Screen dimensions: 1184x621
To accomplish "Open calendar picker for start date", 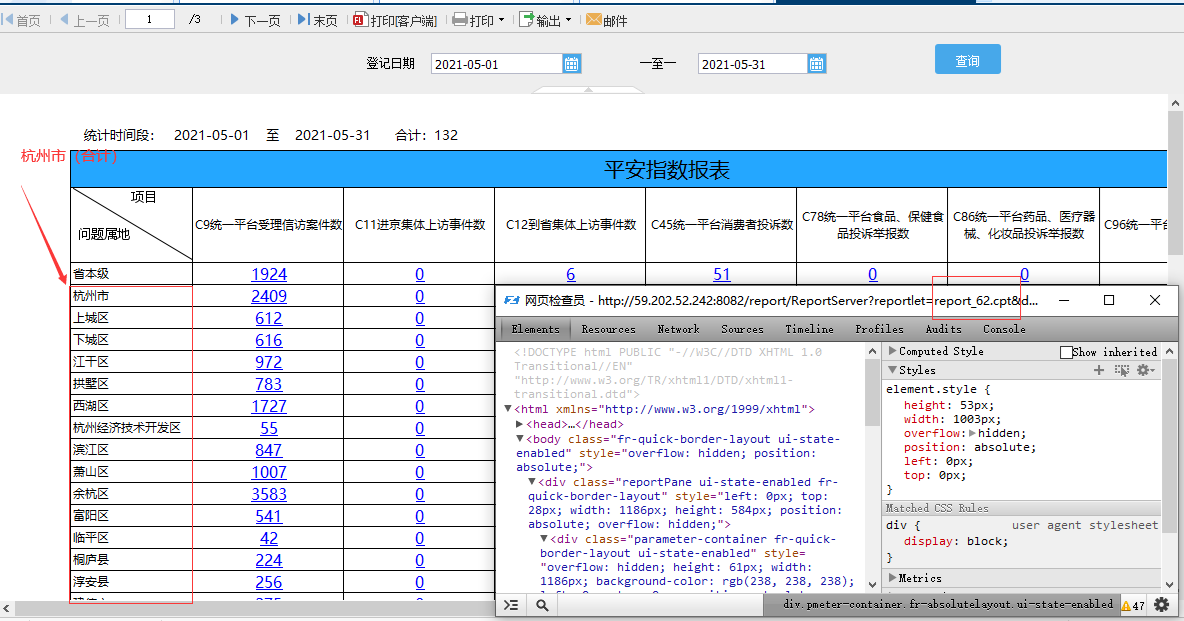I will (x=572, y=64).
